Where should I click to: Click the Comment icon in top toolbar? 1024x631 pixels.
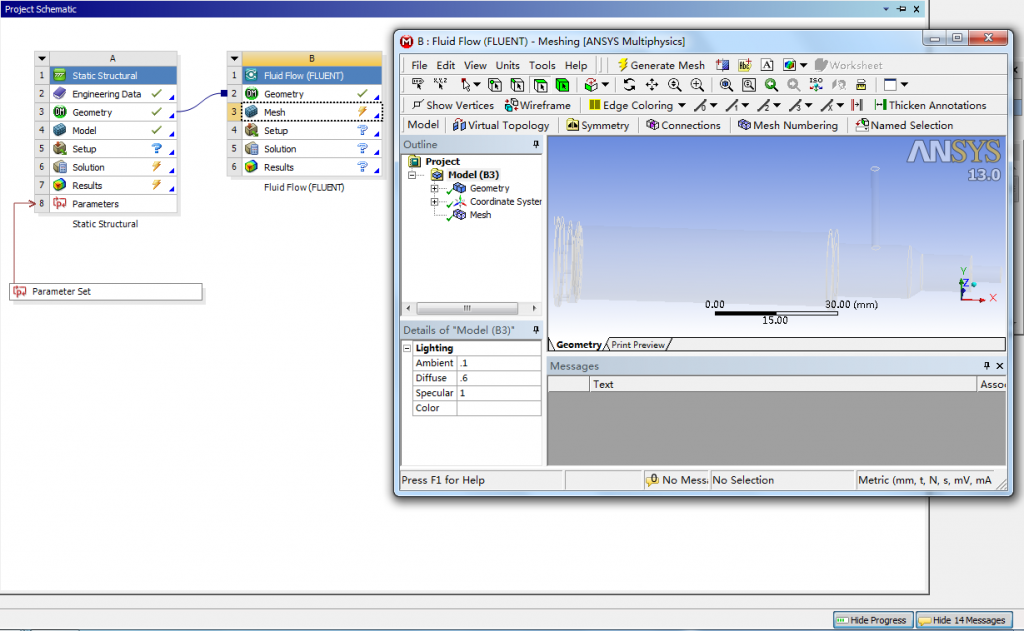745,65
